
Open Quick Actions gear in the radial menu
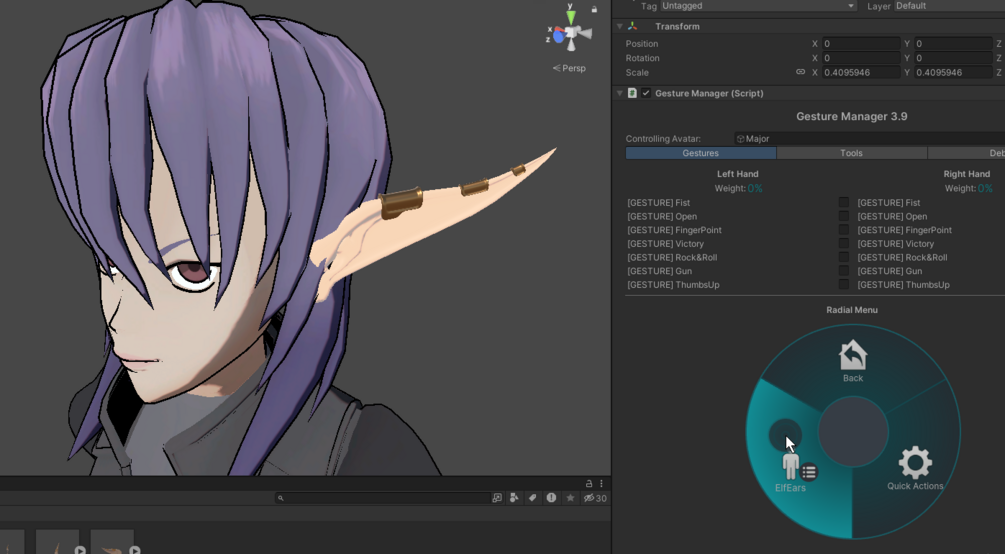915,462
